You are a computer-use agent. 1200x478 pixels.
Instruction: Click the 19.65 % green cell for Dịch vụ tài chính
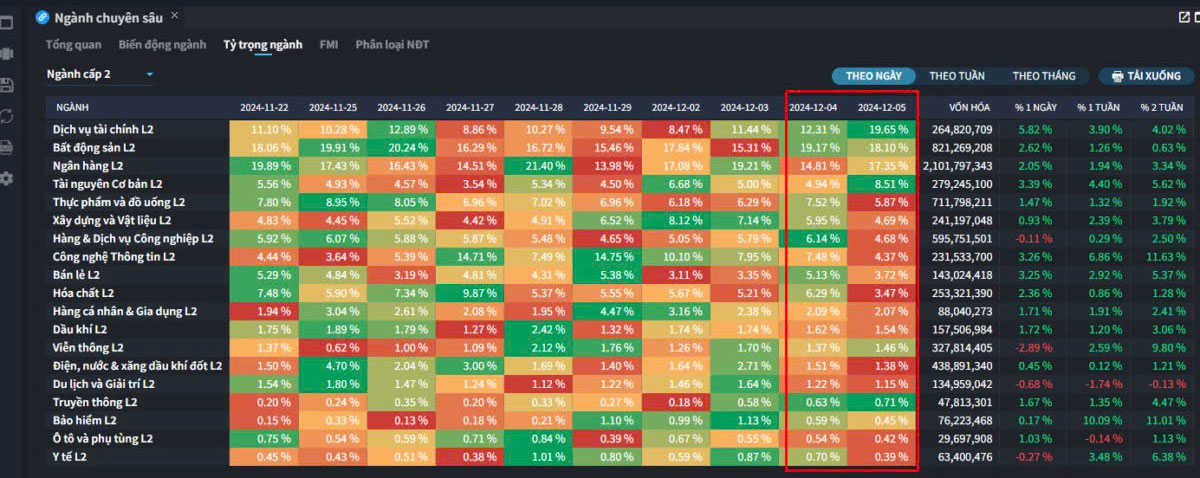coord(881,129)
